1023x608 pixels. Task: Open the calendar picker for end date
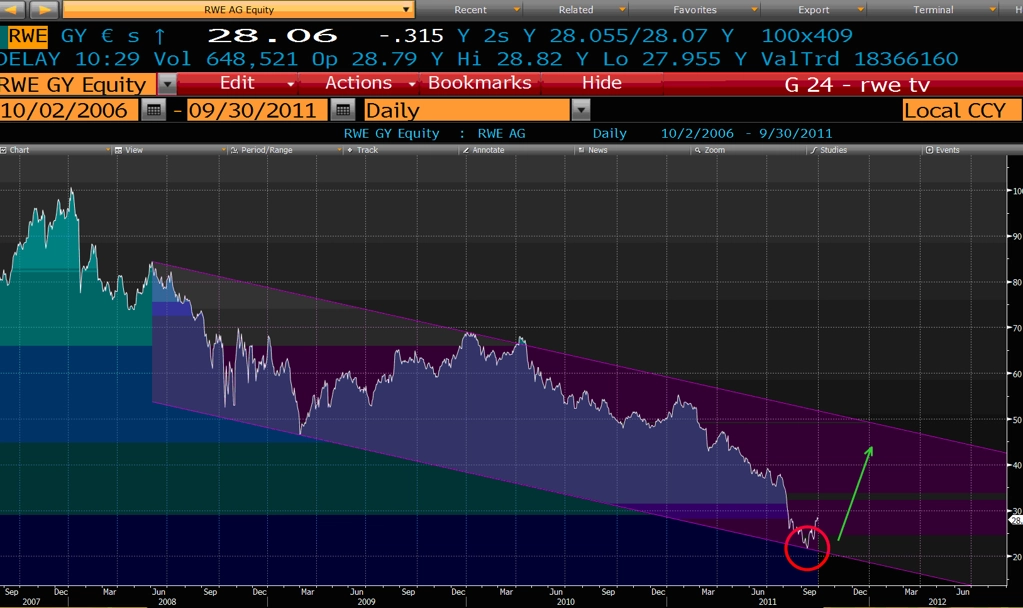click(343, 110)
